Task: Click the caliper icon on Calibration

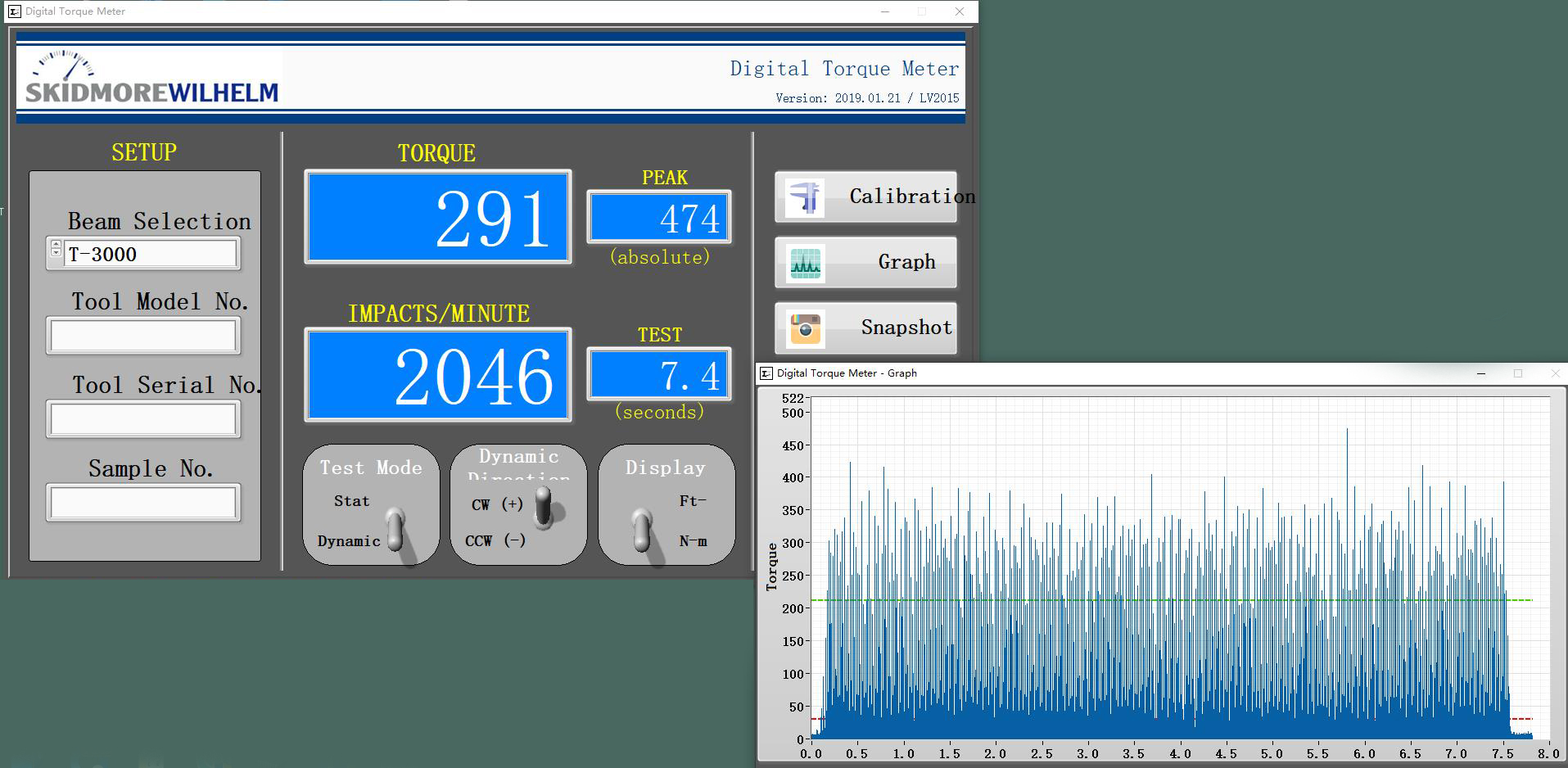Action: 804,197
